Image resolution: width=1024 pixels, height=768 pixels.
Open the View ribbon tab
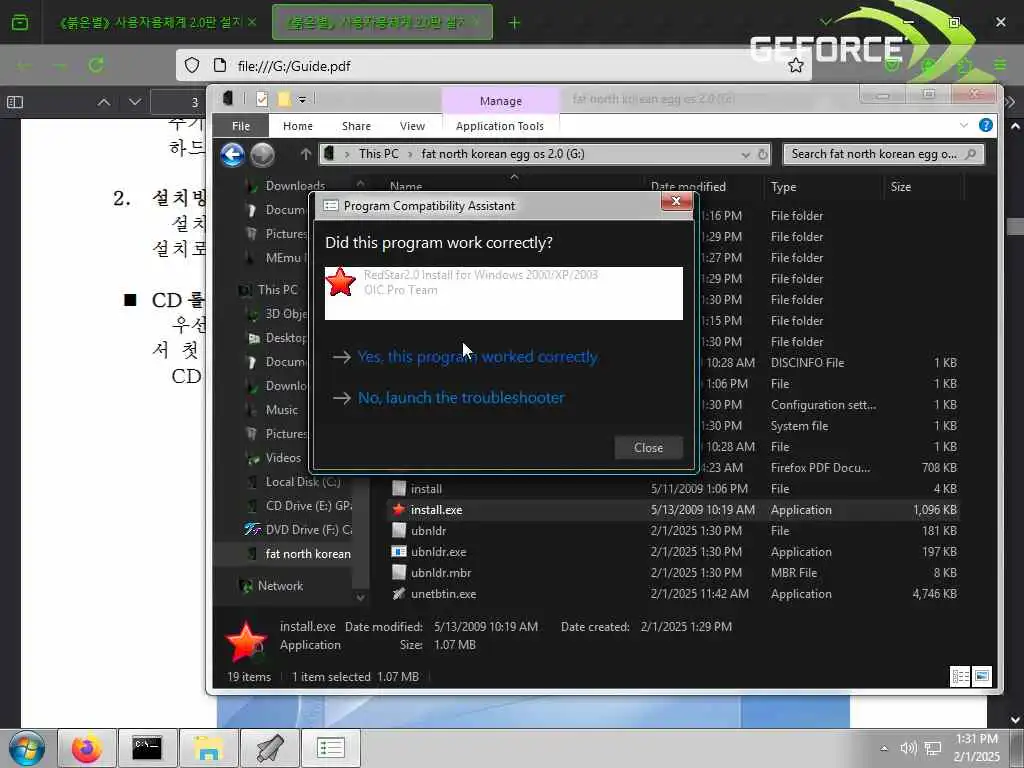(x=412, y=126)
